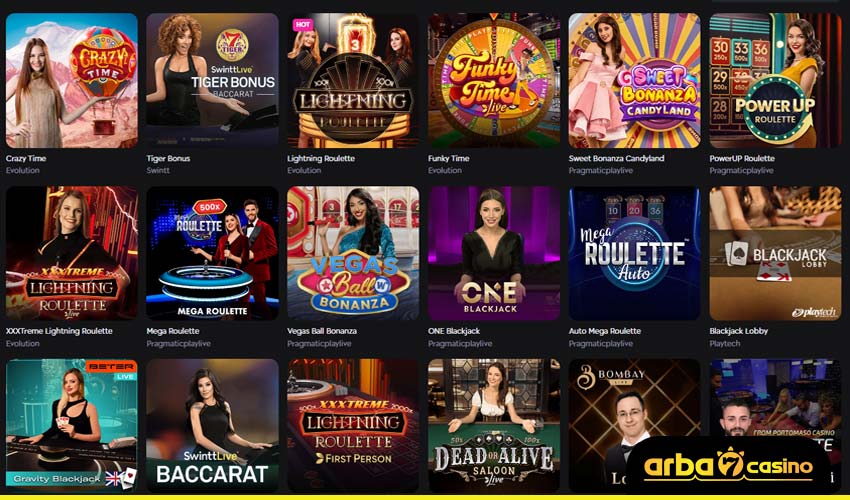Click the Lightning Roulette title link
Image resolution: width=850 pixels, height=500 pixels.
pyautogui.click(x=321, y=158)
